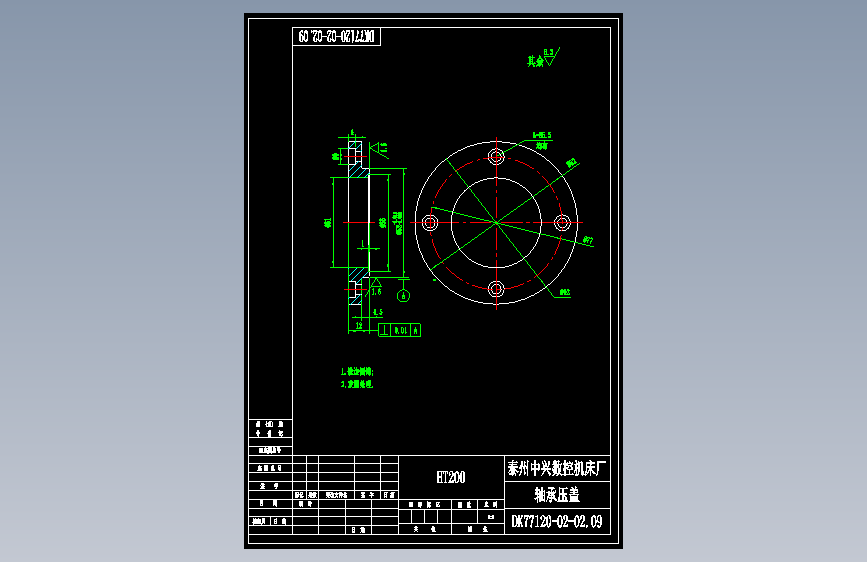Click the right bolt hole on flange
The width and height of the screenshot is (867, 562).
[562, 223]
